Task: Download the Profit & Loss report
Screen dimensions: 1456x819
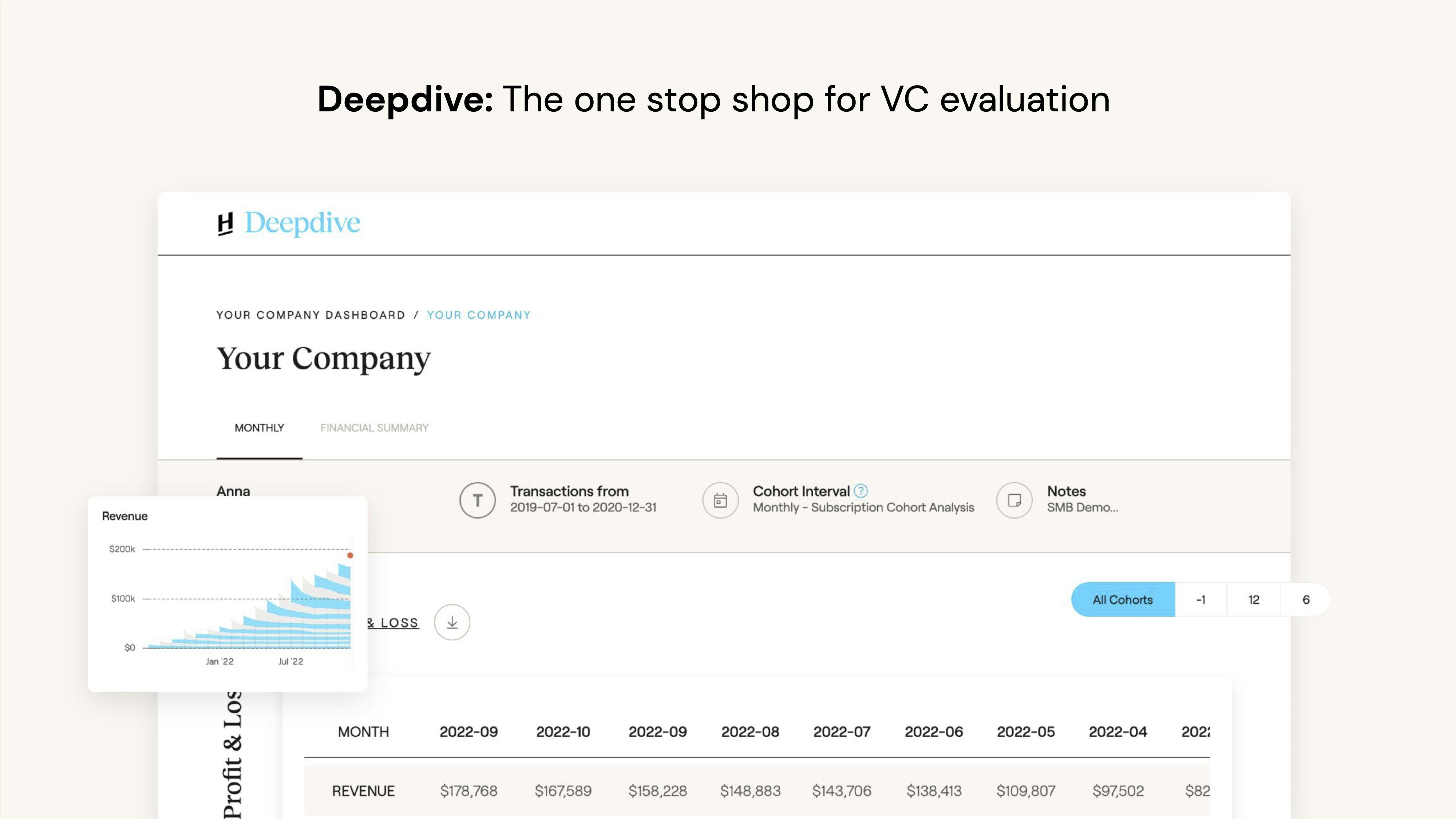Action: coord(452,622)
